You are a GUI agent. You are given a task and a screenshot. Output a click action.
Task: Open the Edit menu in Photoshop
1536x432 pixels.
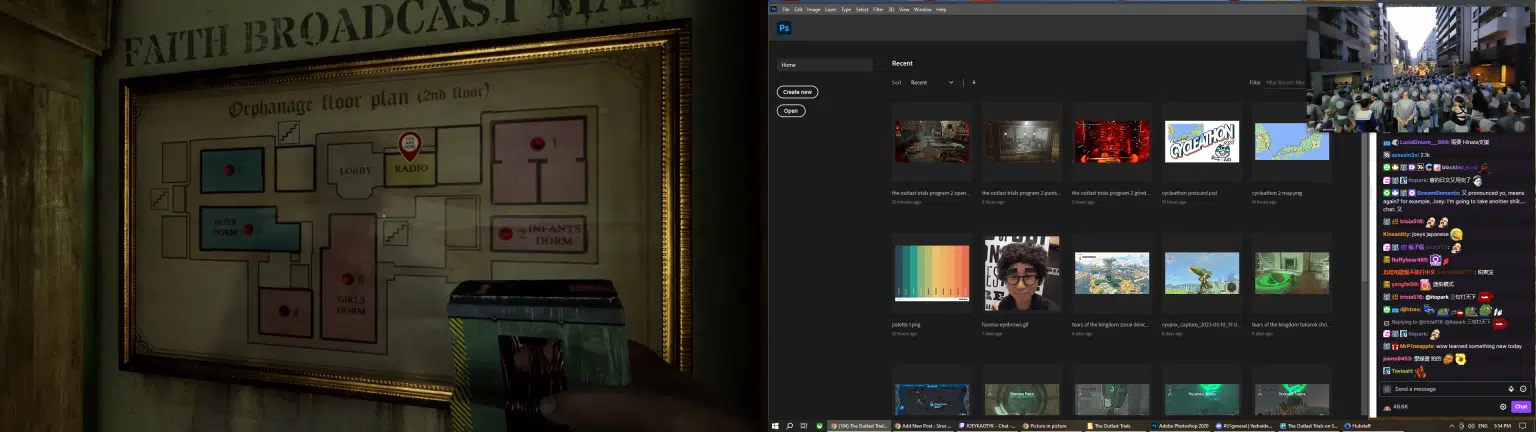799,9
